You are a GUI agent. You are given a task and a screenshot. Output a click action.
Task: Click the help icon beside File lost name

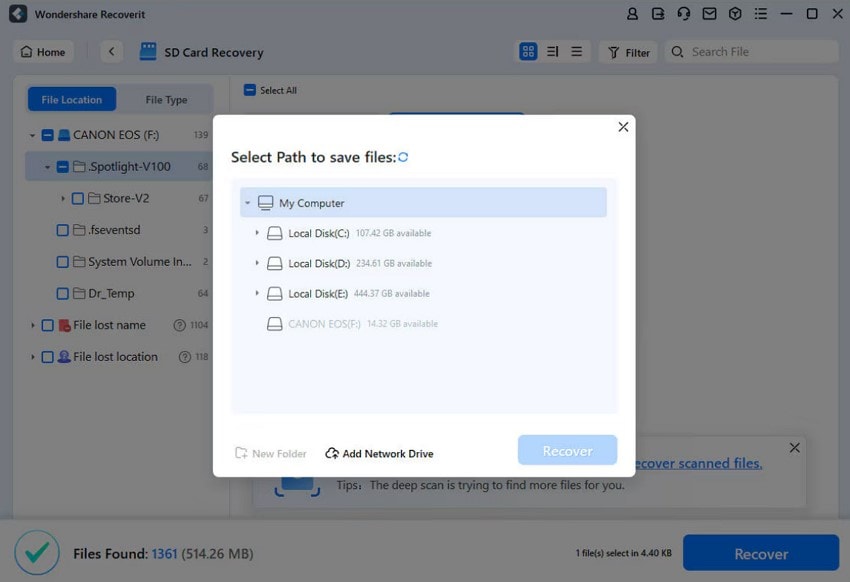tap(179, 325)
